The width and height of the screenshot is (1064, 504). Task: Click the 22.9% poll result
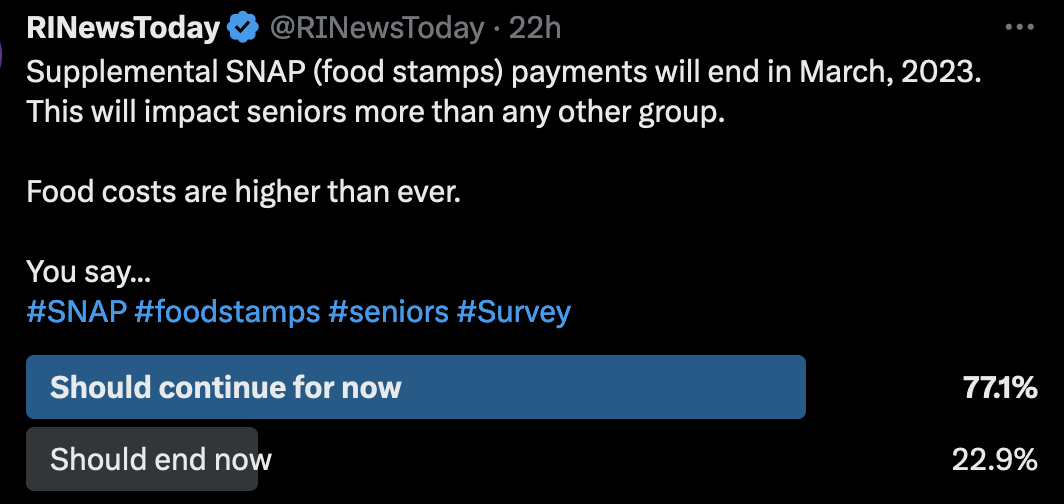pos(993,460)
